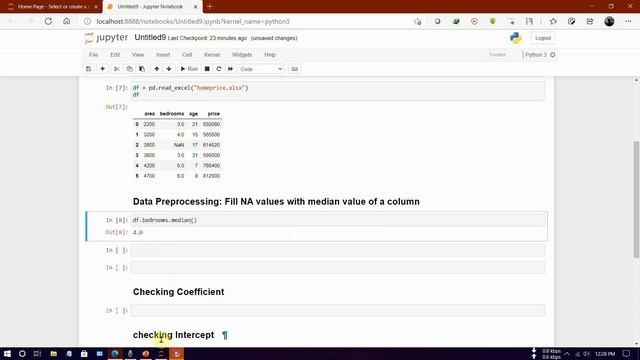The height and width of the screenshot is (360, 640).
Task: Move selected cell up with the arrow
Action: pyautogui.click(x=157, y=69)
